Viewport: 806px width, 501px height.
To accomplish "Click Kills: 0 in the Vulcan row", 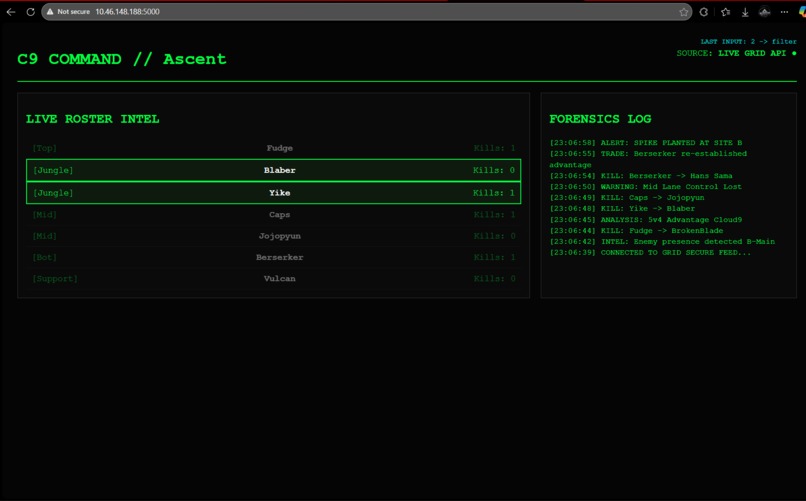I will [x=494, y=279].
